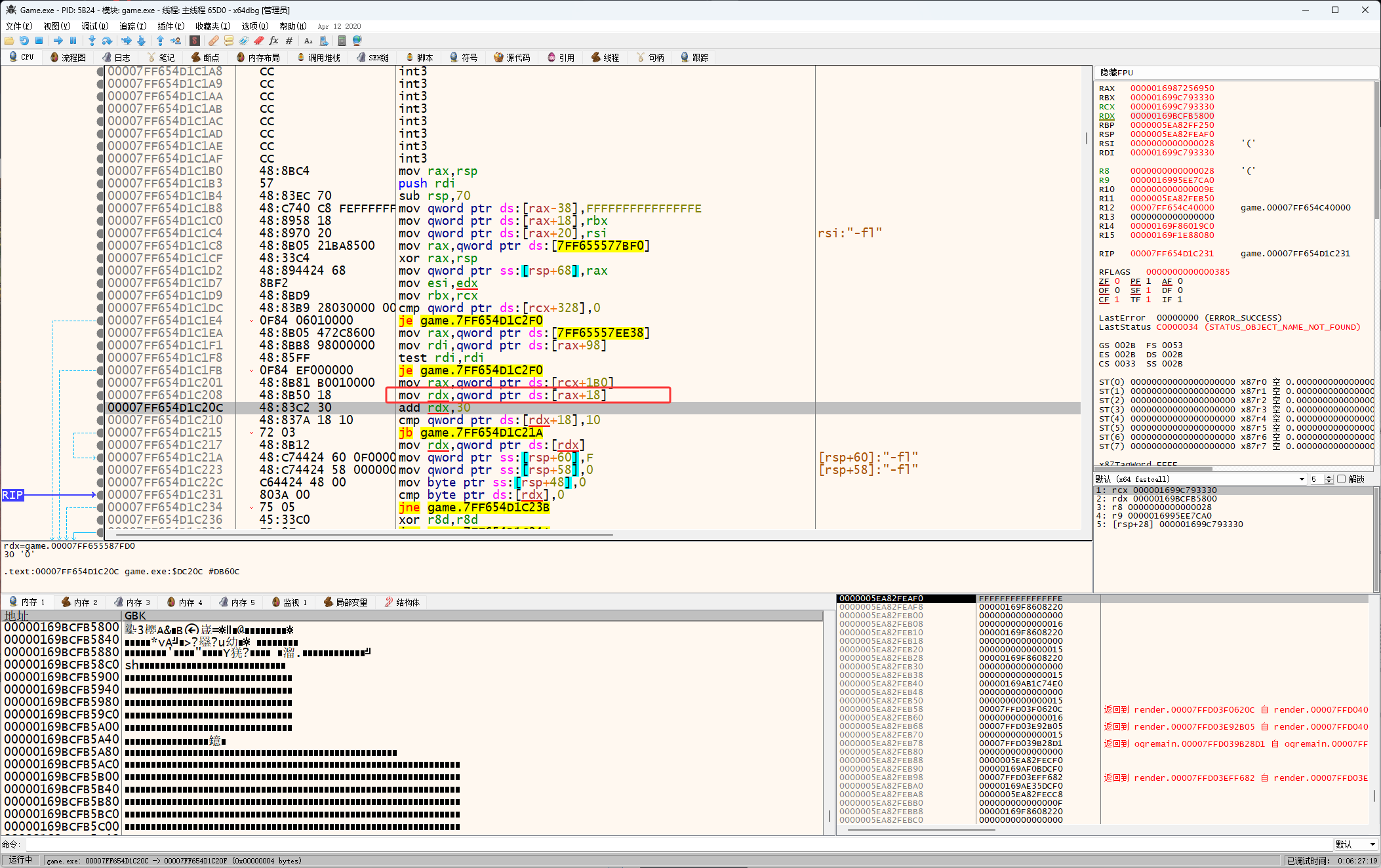Click the pause execution toolbar icon
This screenshot has height=868, width=1381.
pos(73,41)
